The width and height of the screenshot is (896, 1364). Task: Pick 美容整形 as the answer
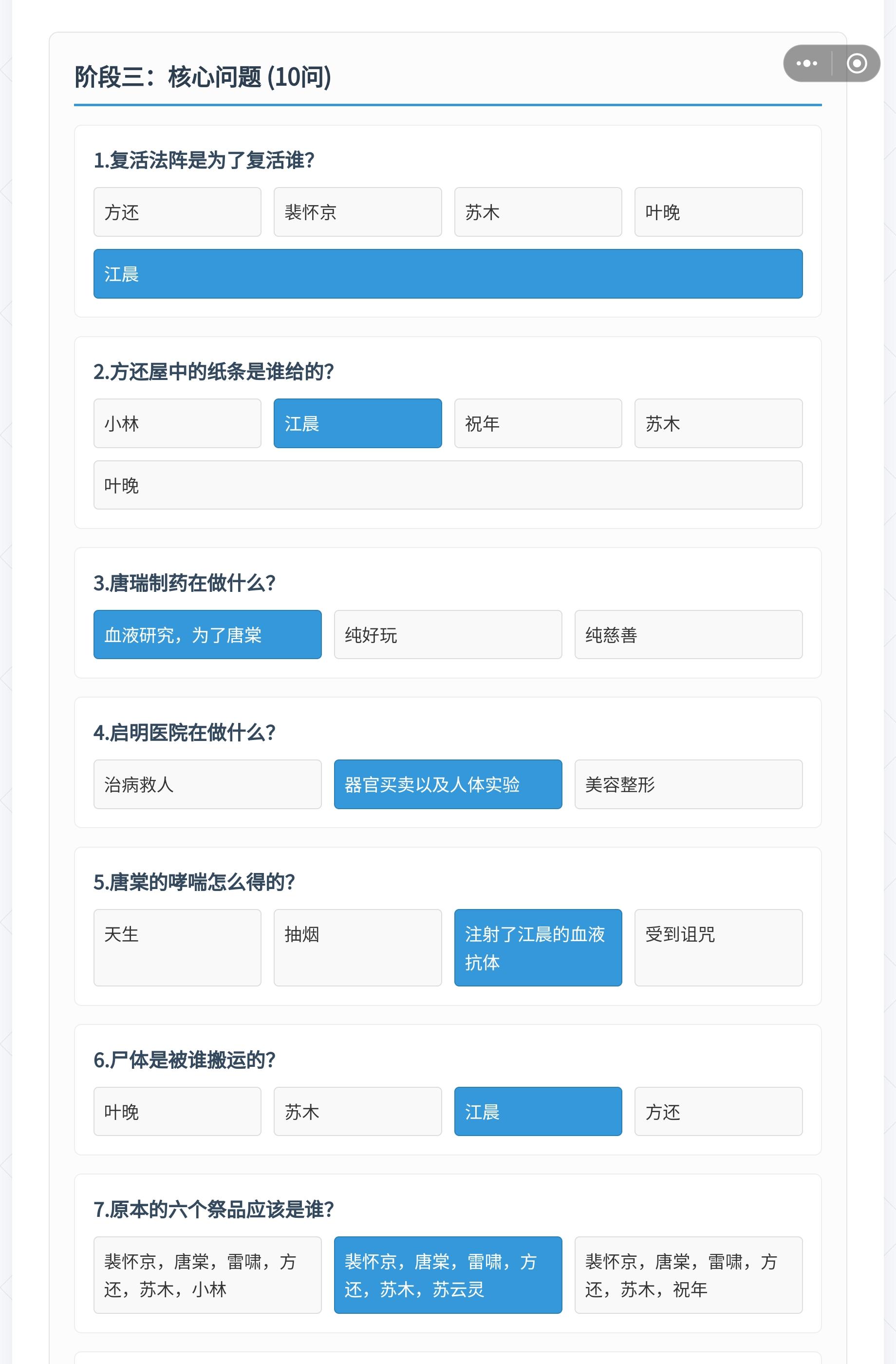688,785
